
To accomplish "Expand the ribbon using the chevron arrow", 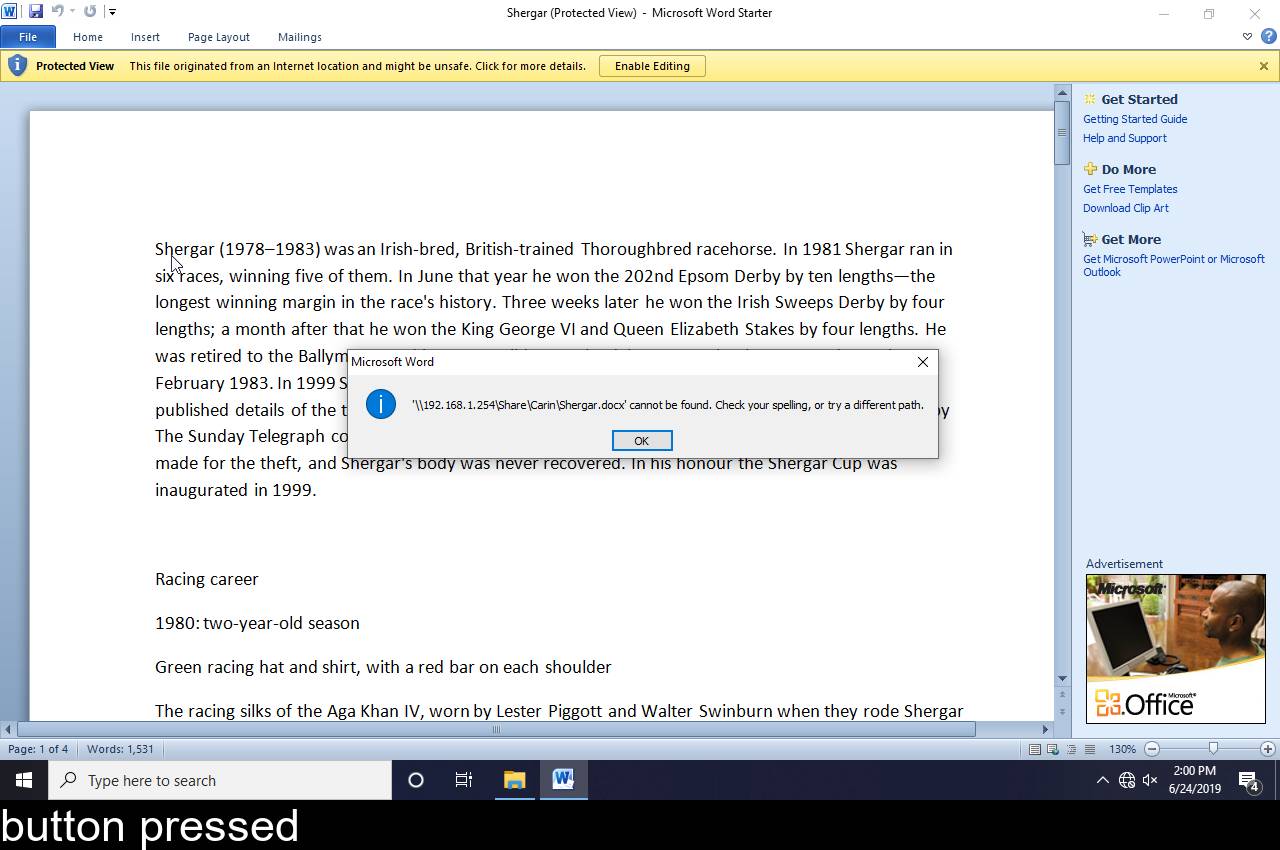I will pyautogui.click(x=1247, y=37).
